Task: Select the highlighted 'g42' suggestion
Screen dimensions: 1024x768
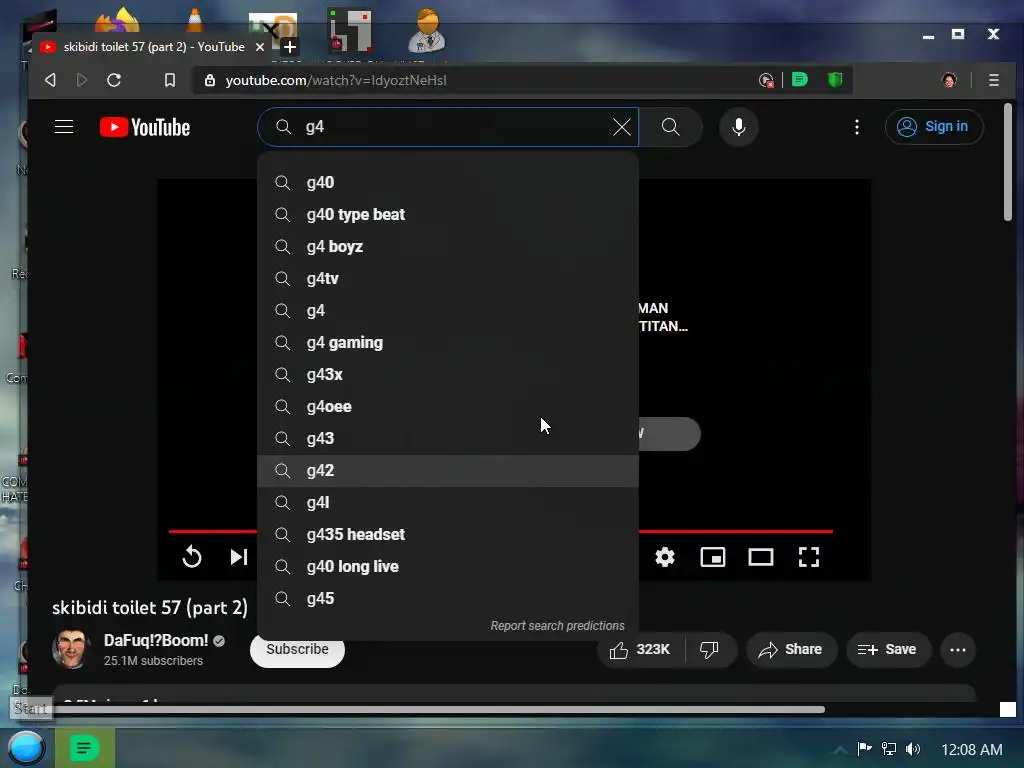Action: (448, 470)
